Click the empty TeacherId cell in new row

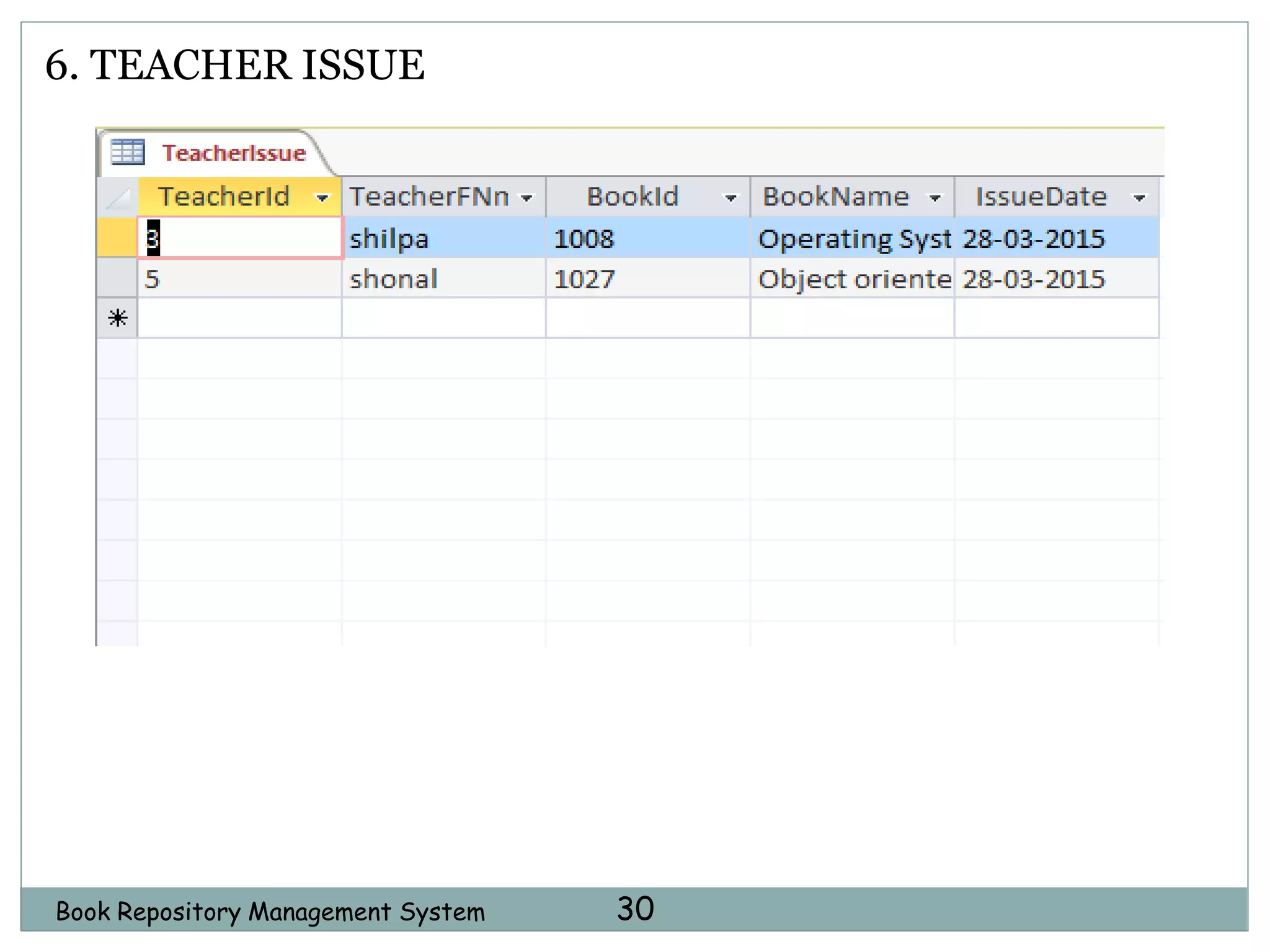click(x=239, y=318)
